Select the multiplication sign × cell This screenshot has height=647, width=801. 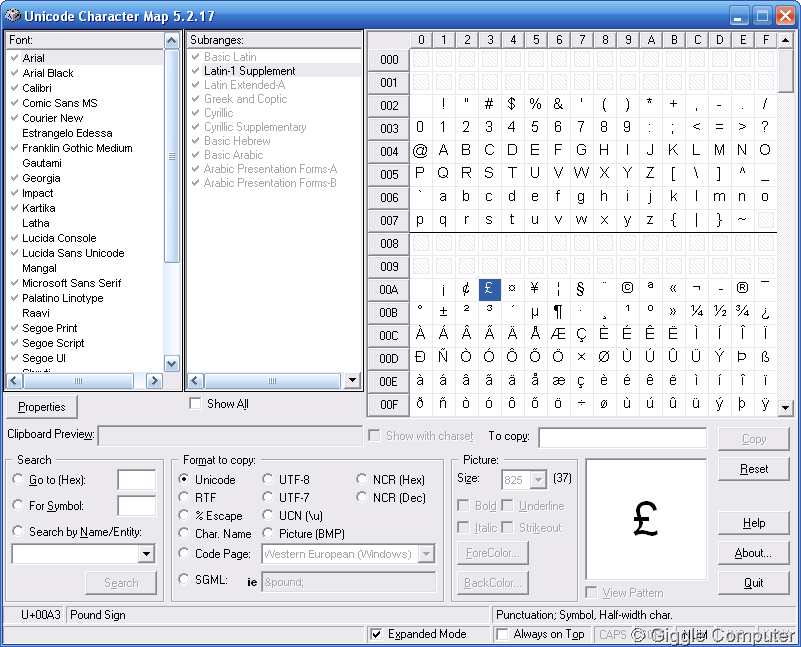click(581, 358)
